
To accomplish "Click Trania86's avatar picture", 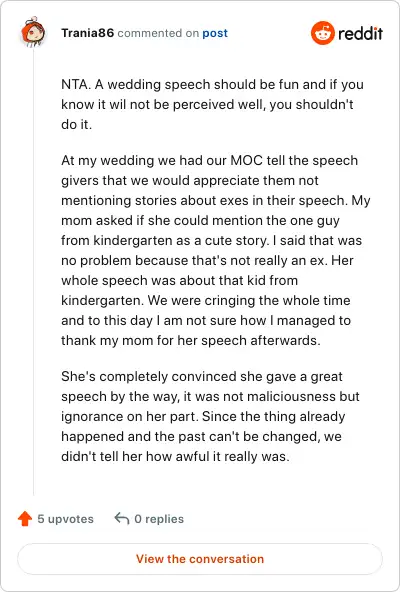I will (33, 32).
